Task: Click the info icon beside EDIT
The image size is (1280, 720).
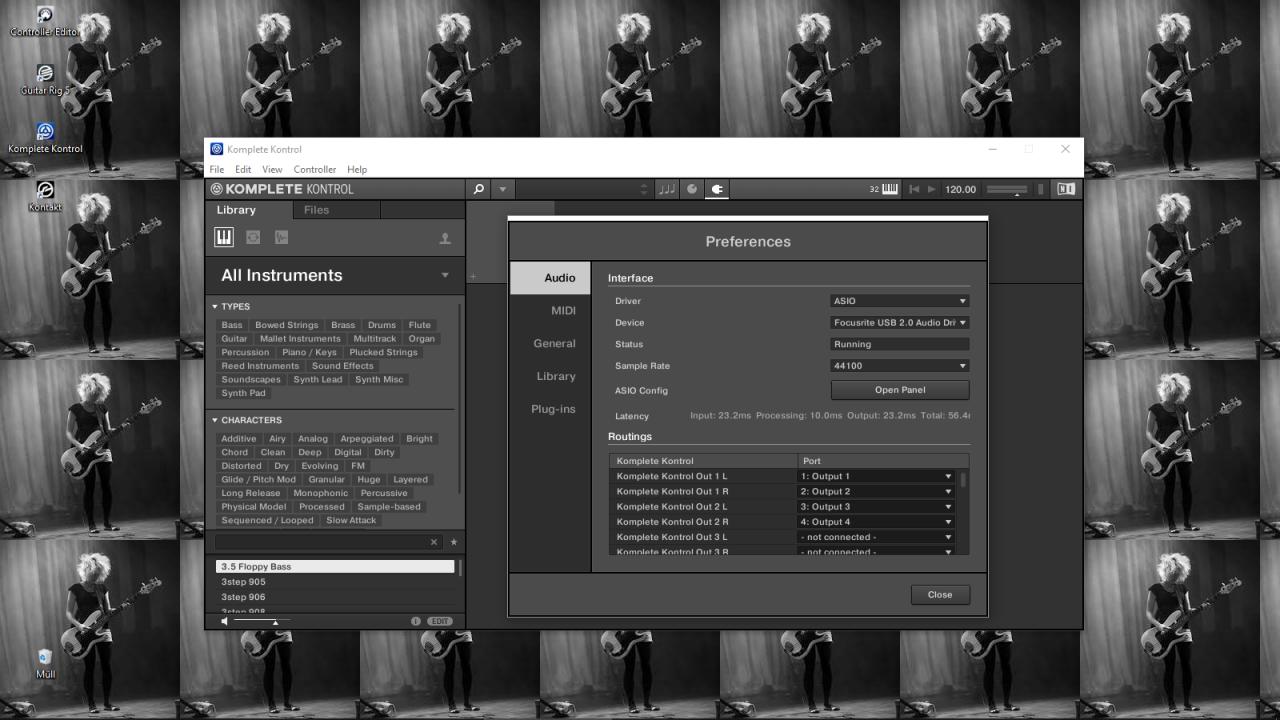Action: (x=416, y=621)
